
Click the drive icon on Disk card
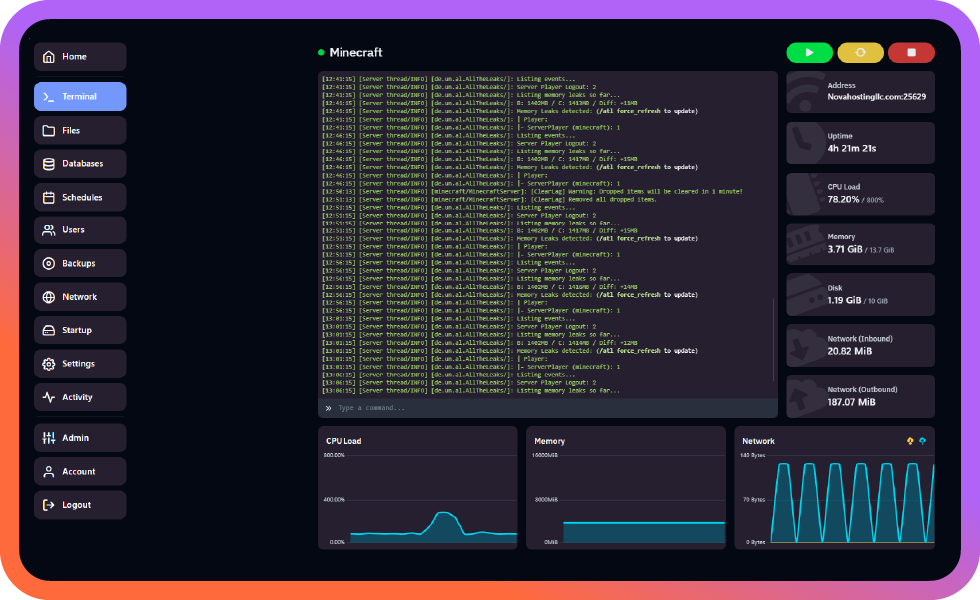point(804,295)
